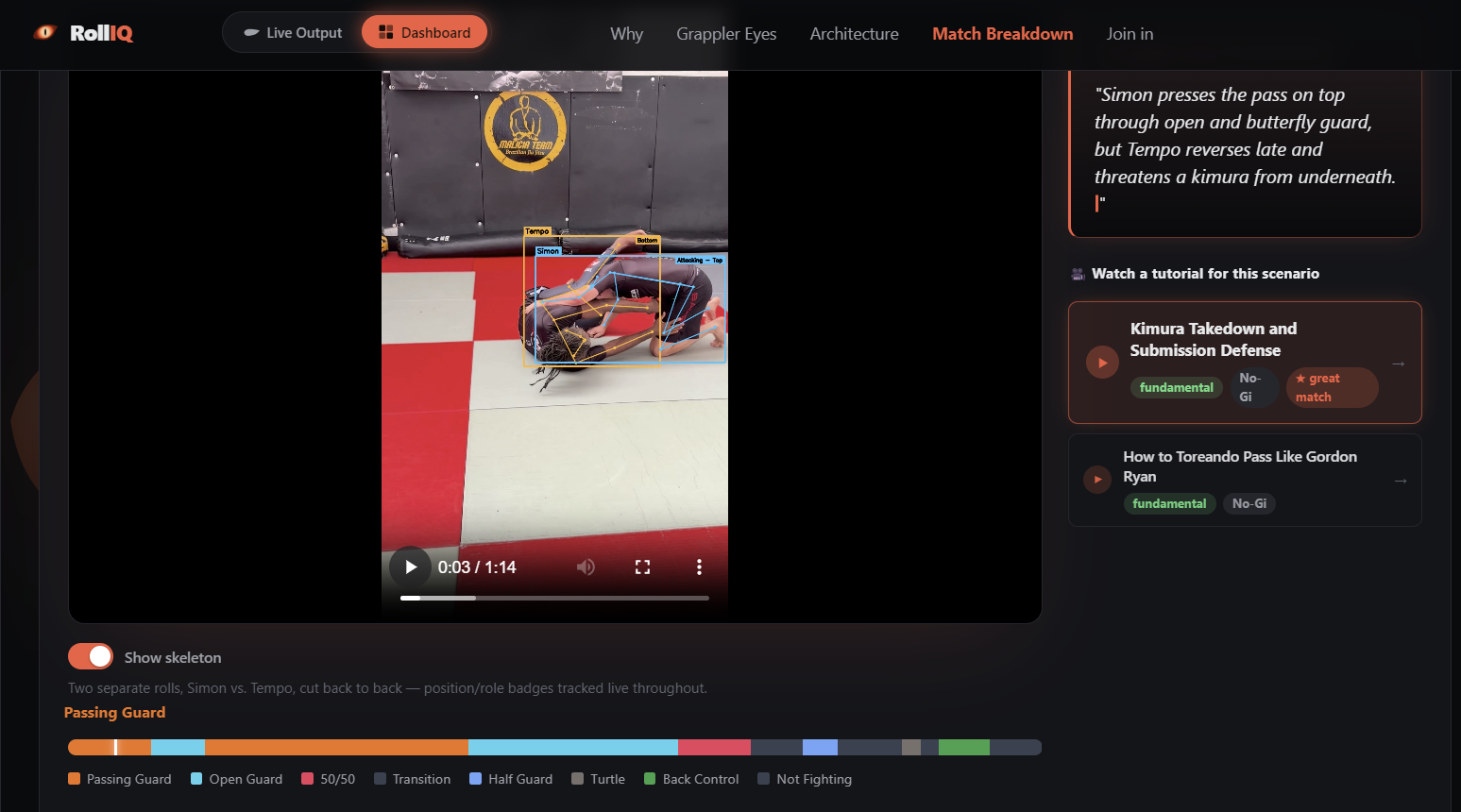Click the Not Fighting legend swatch
Image resolution: width=1461 pixels, height=812 pixels.
tap(763, 779)
